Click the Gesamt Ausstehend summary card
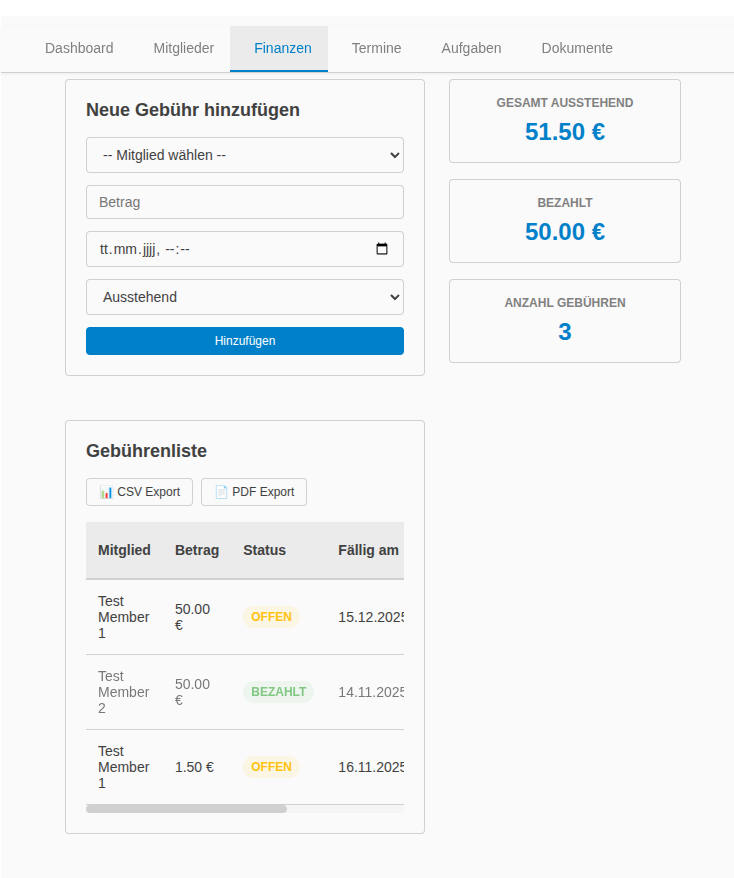734x878 pixels. click(564, 121)
